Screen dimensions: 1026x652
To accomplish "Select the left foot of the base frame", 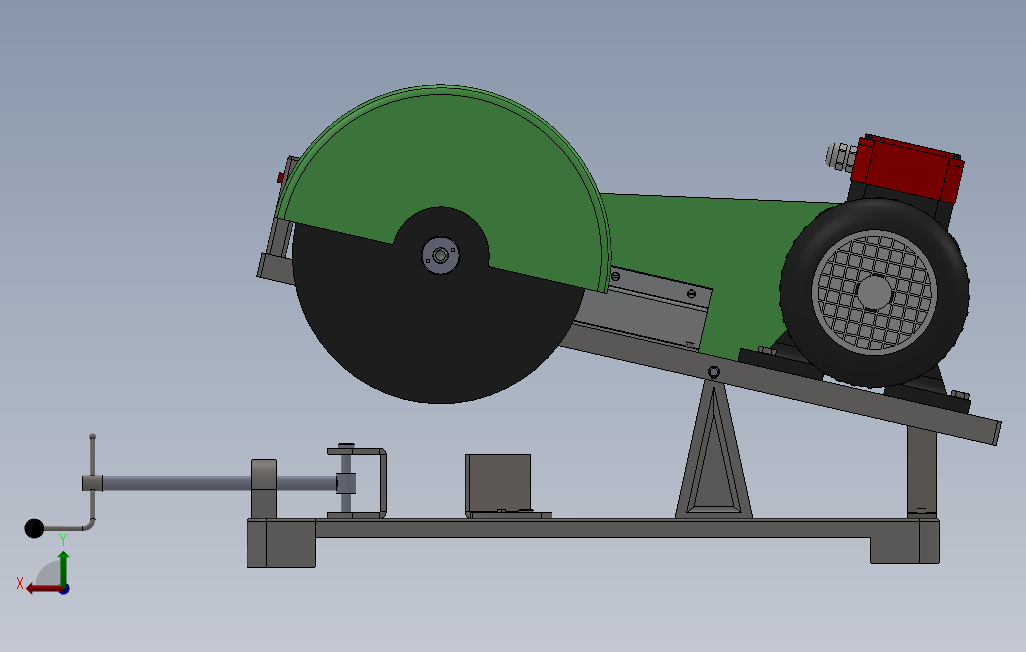I will (281, 543).
